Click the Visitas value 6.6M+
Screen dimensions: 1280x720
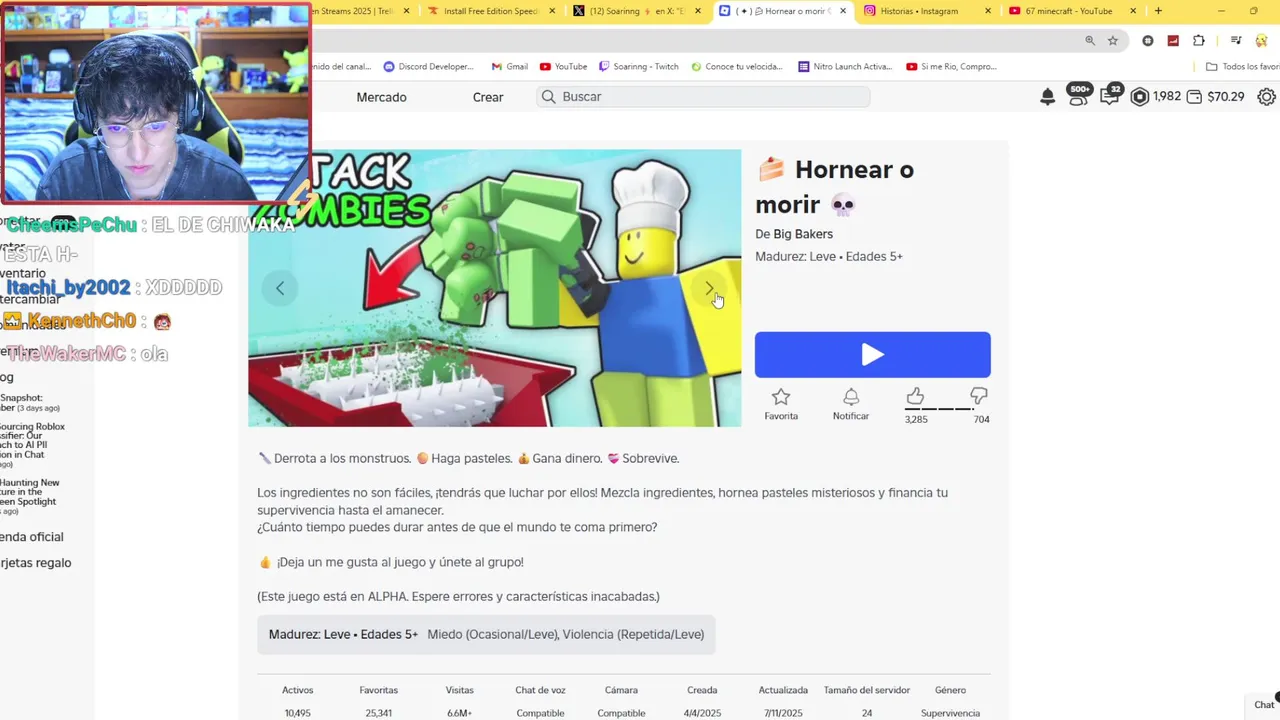coord(459,713)
